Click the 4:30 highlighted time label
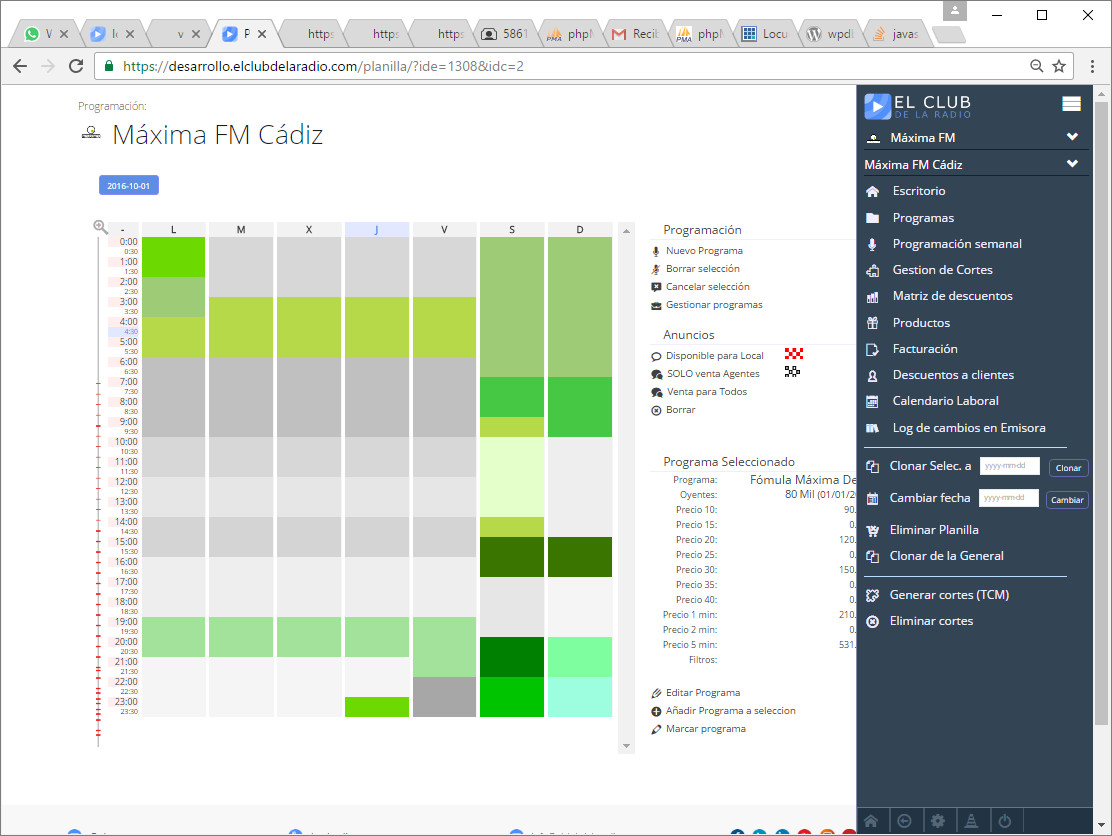Image resolution: width=1112 pixels, height=836 pixels. tap(130, 332)
